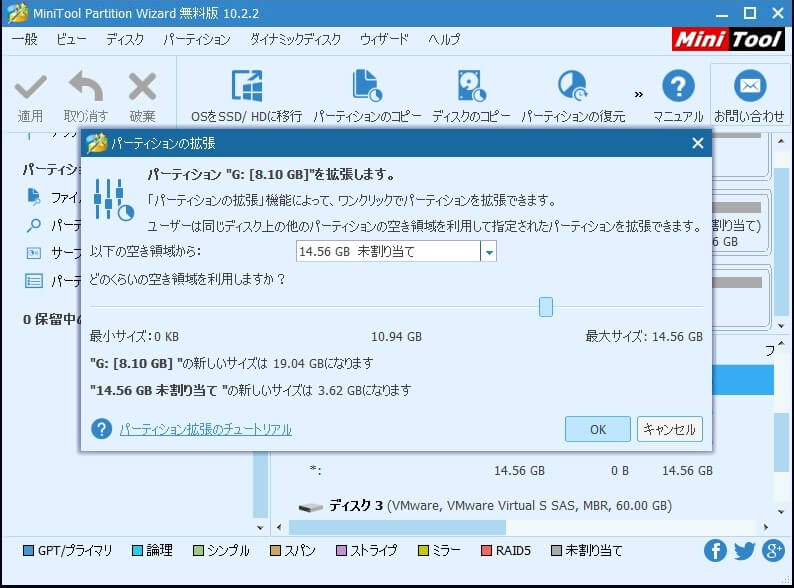Image resolution: width=794 pixels, height=588 pixels.
Task: Open the free space source dropdown arrow
Action: (x=489, y=252)
